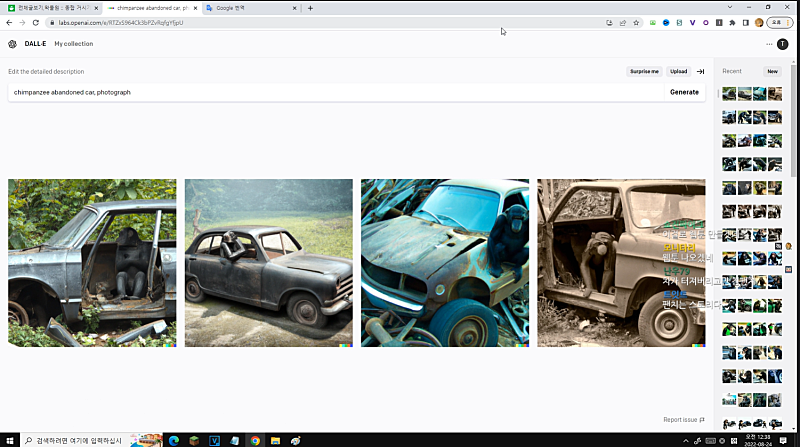Reload the page with the refresh icon

click(36, 22)
